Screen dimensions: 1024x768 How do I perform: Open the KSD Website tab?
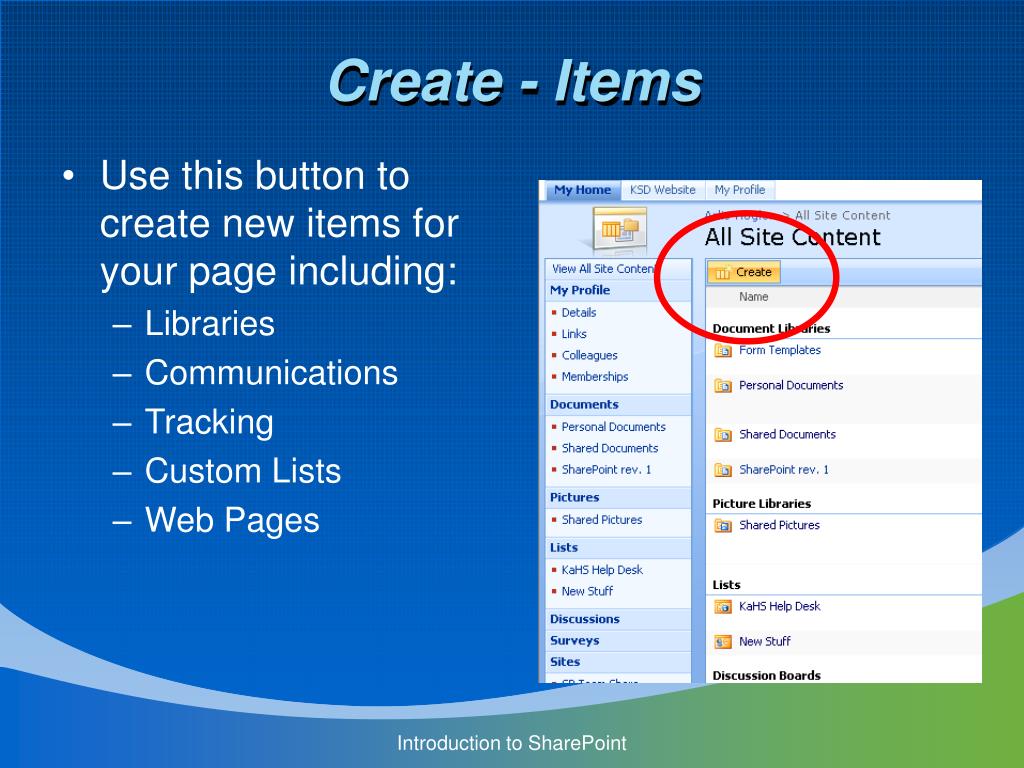click(x=662, y=190)
